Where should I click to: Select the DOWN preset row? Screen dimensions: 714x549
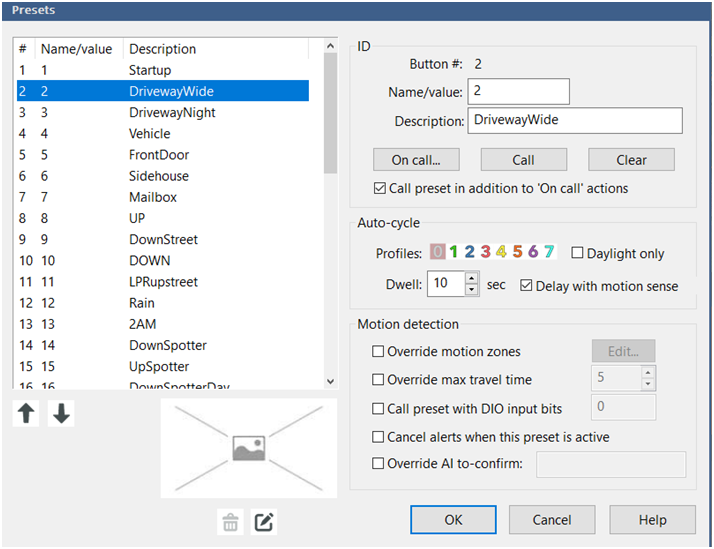click(x=163, y=260)
